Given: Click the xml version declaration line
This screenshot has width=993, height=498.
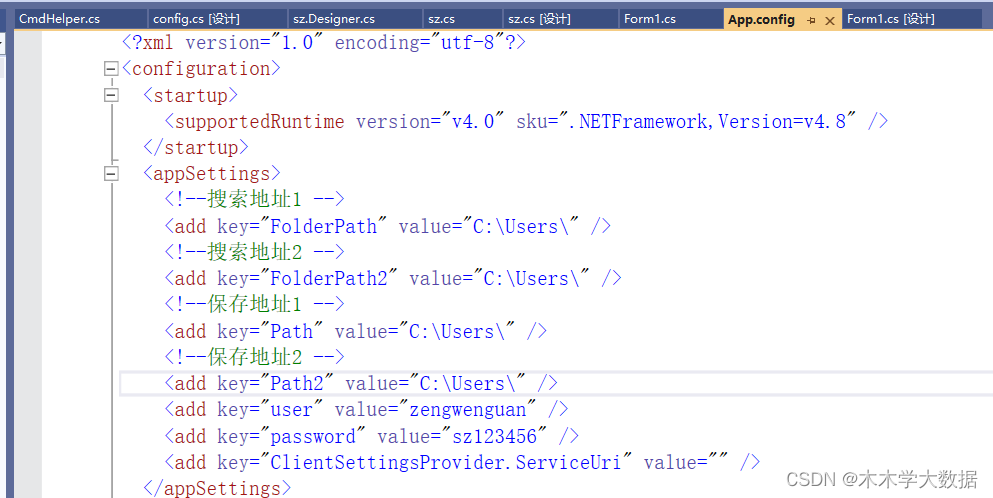Looking at the screenshot, I should 324,42.
